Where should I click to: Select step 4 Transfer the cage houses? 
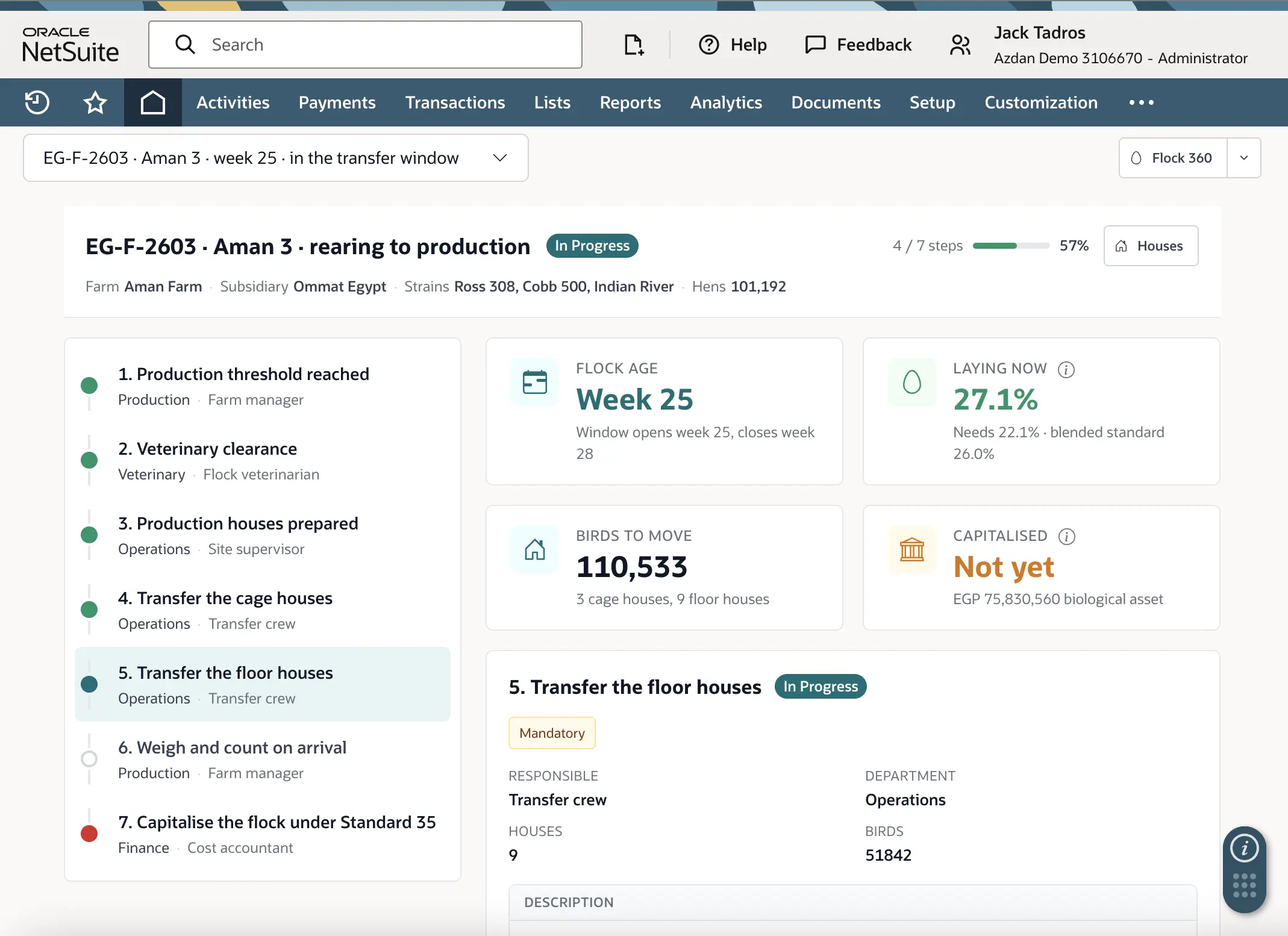tap(263, 610)
